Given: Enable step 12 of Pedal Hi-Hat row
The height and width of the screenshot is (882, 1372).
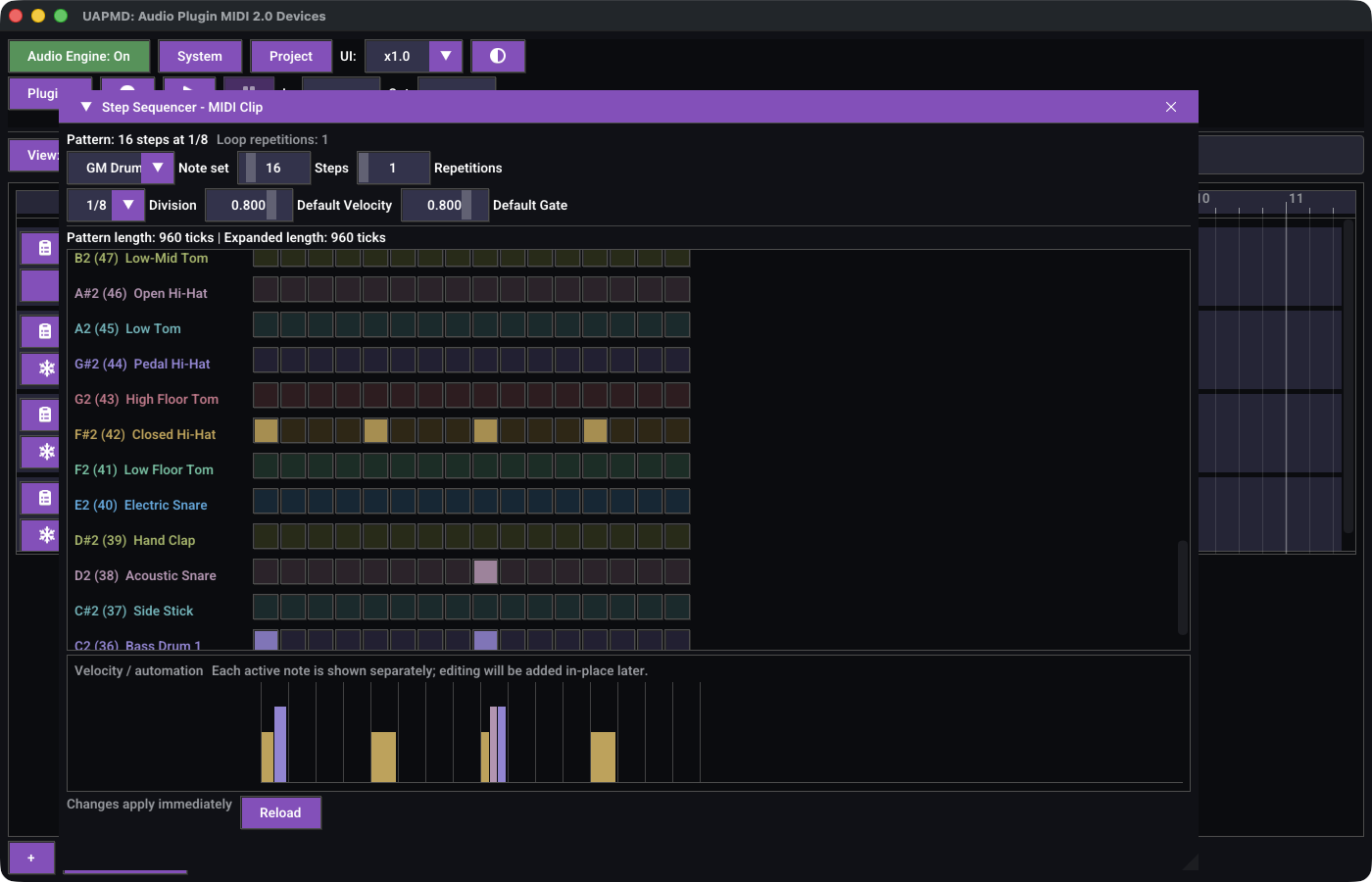Looking at the screenshot, I should pyautogui.click(x=567, y=360).
